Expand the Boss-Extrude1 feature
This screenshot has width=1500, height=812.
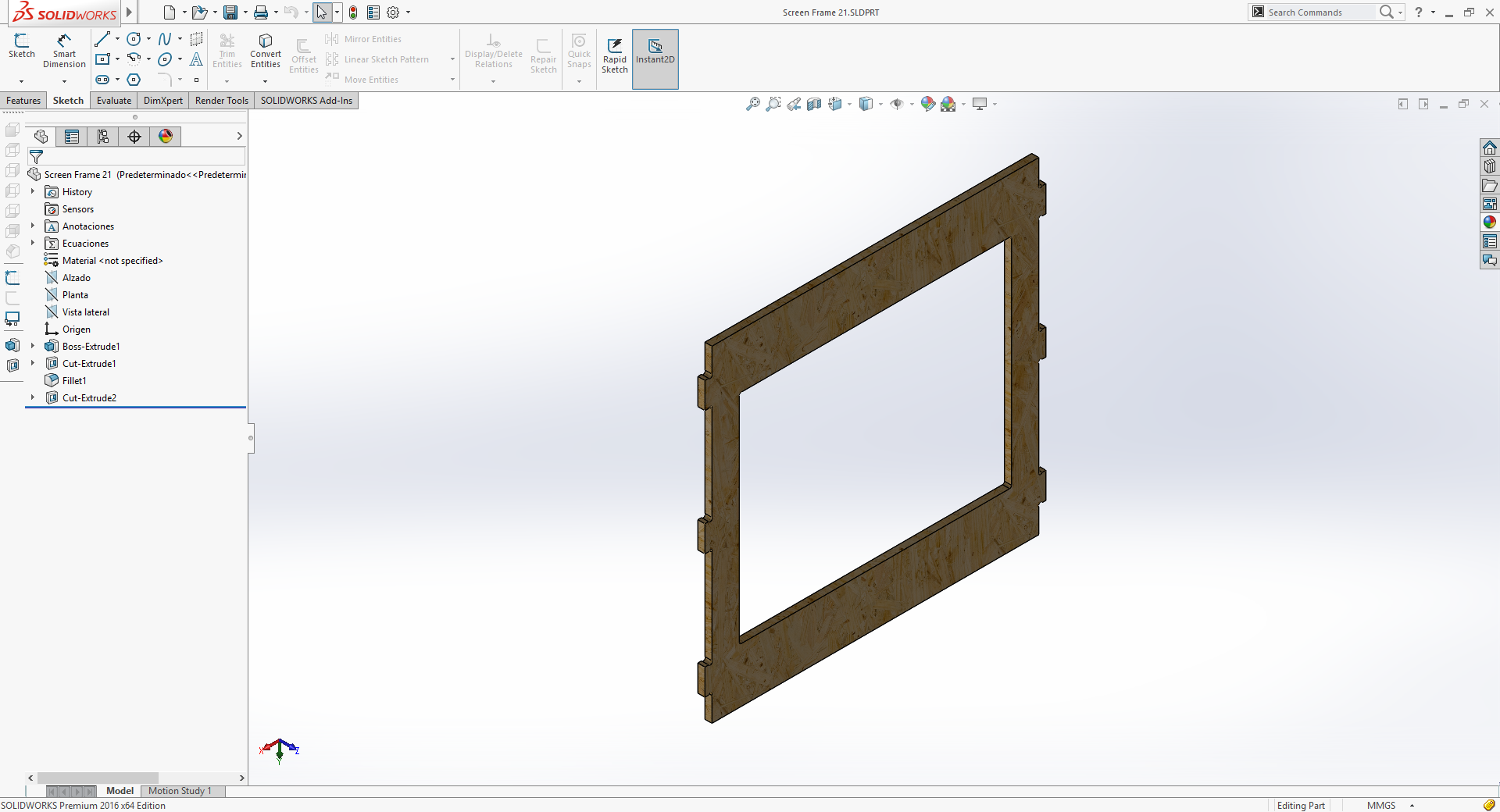coord(33,346)
